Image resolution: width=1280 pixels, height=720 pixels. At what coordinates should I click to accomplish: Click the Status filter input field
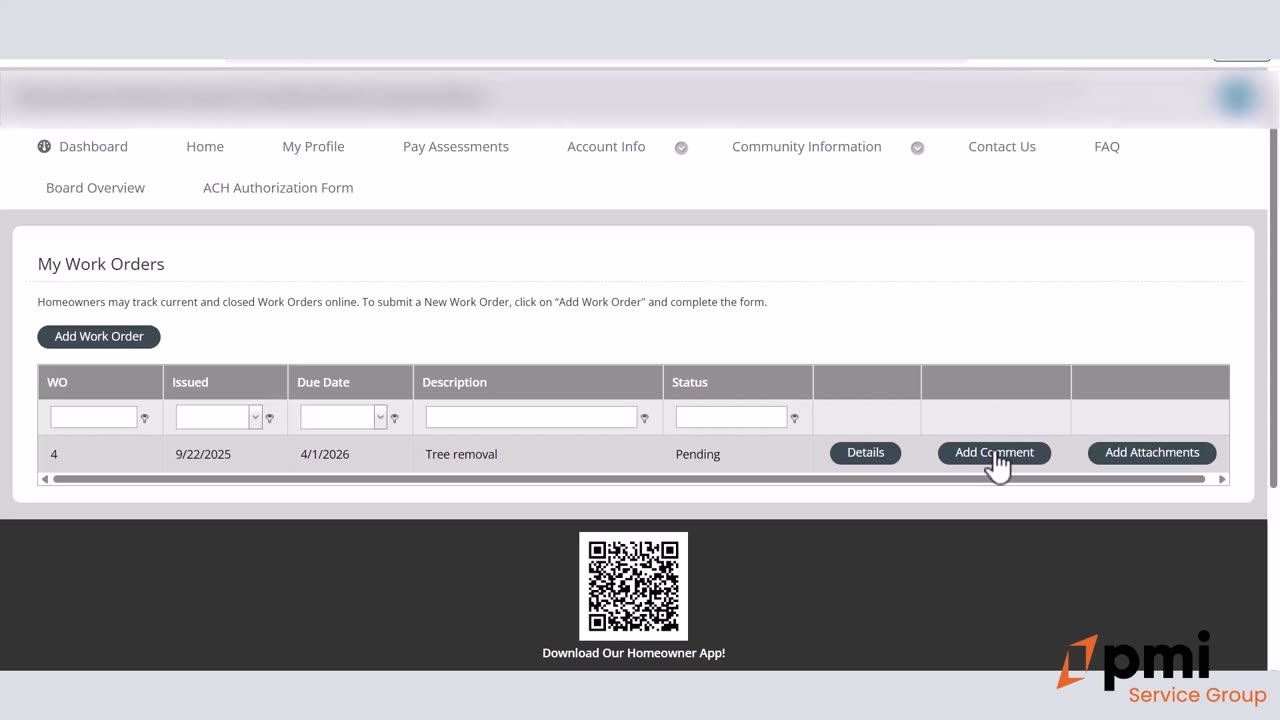731,417
